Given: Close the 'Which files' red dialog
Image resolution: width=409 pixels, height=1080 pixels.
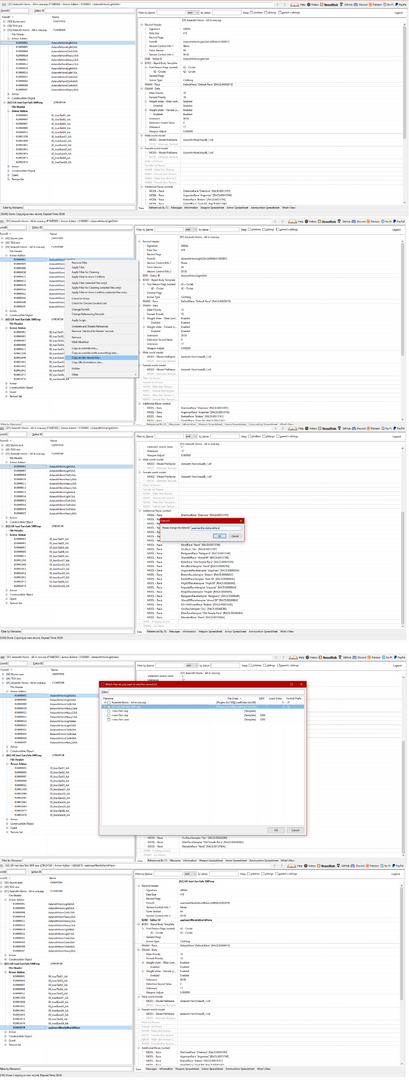Looking at the screenshot, I should point(302,685).
